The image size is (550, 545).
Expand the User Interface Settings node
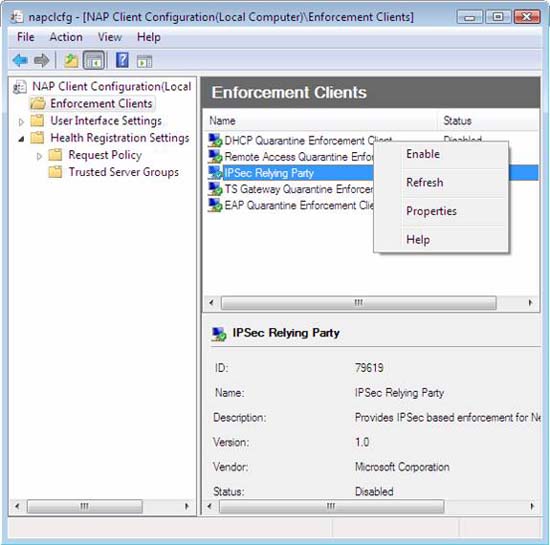[21, 122]
